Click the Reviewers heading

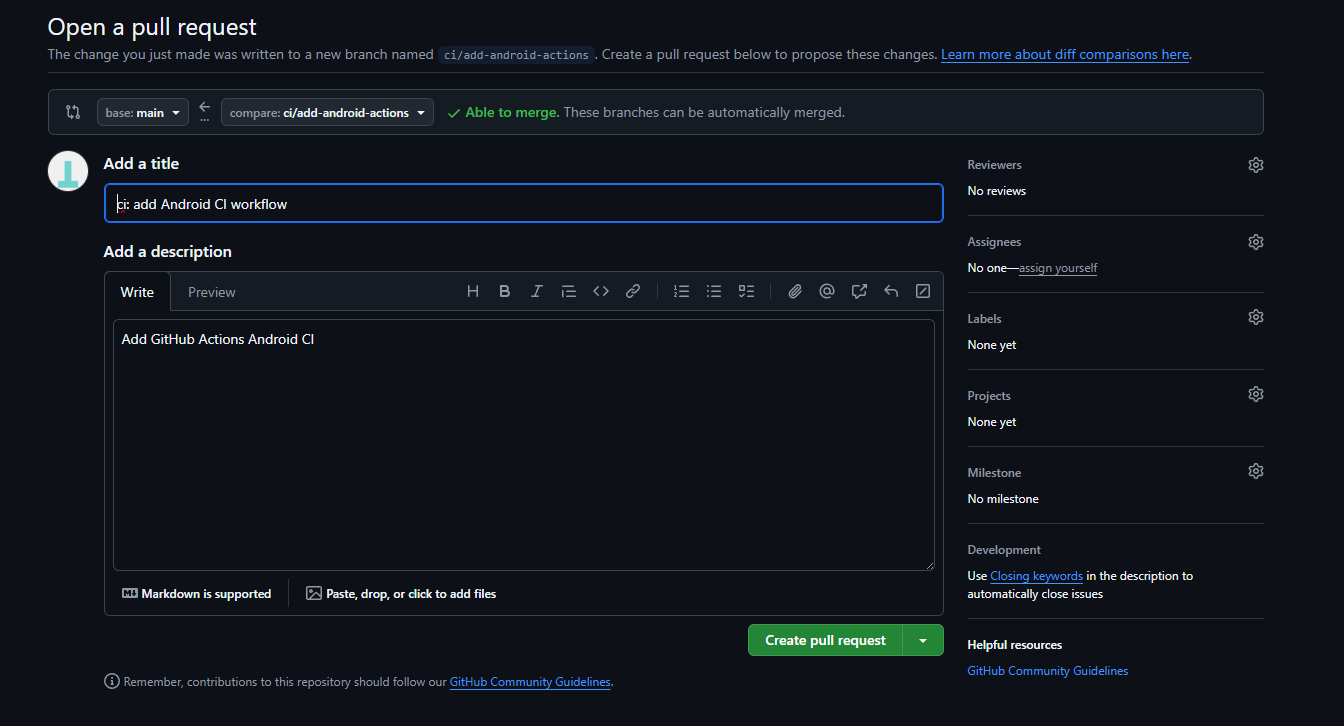[995, 165]
